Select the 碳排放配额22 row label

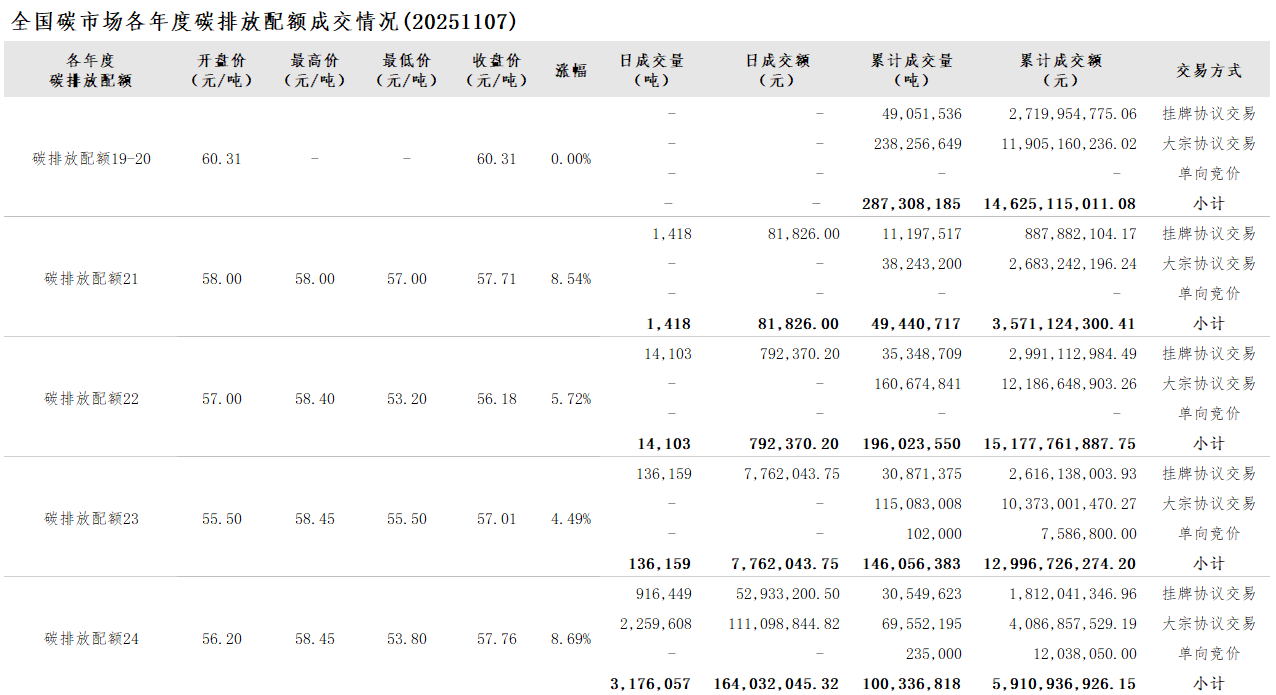(92, 399)
